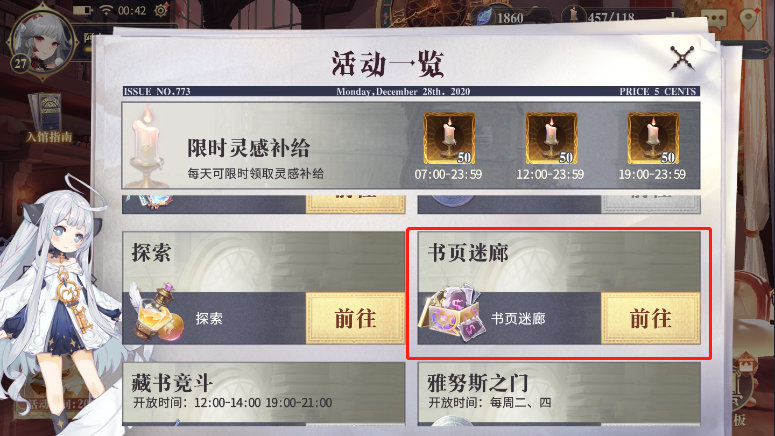Tap the feather currency counter showing 1860

point(509,18)
